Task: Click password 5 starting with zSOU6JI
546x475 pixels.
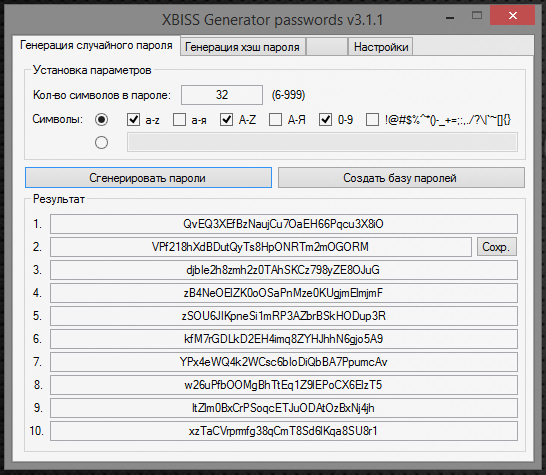Action: [x=284, y=316]
